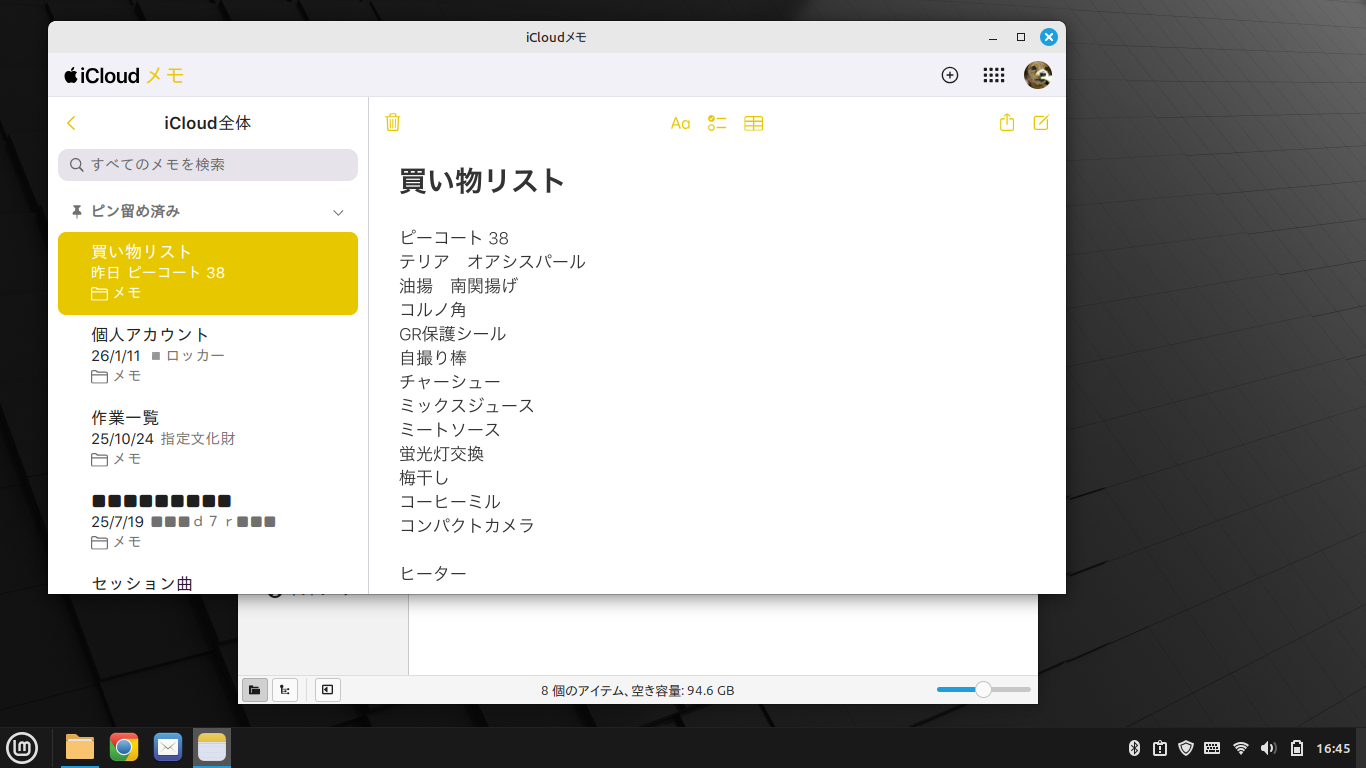Switch file manager sidebar to places view
This screenshot has width=1366, height=768.
point(255,690)
